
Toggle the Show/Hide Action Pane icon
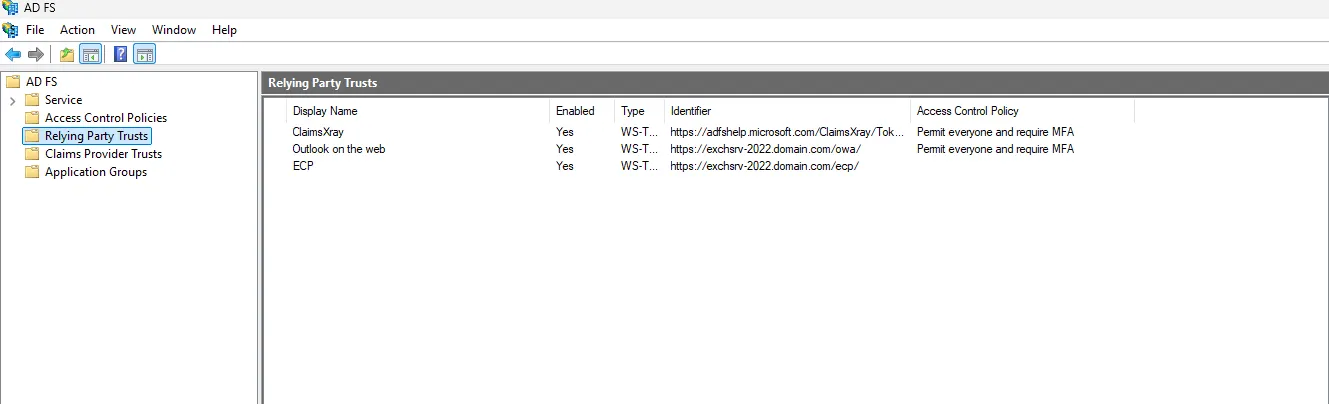click(145, 54)
